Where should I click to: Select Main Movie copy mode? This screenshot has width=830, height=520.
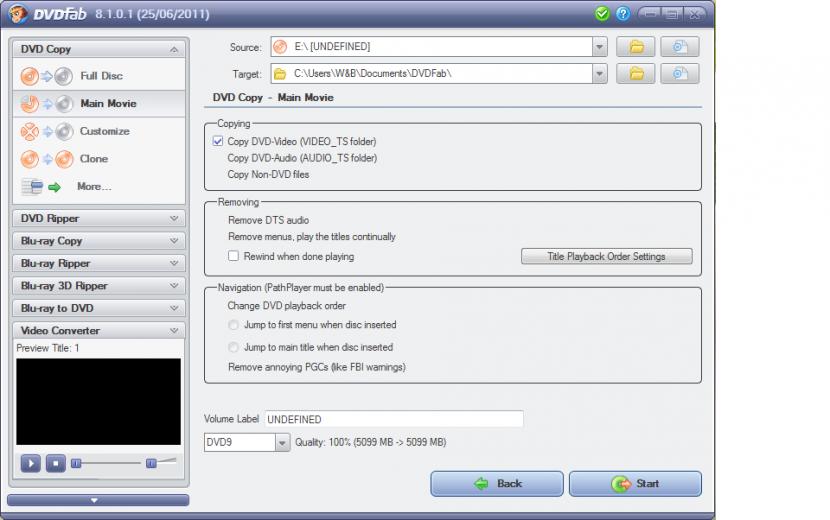[x=99, y=103]
